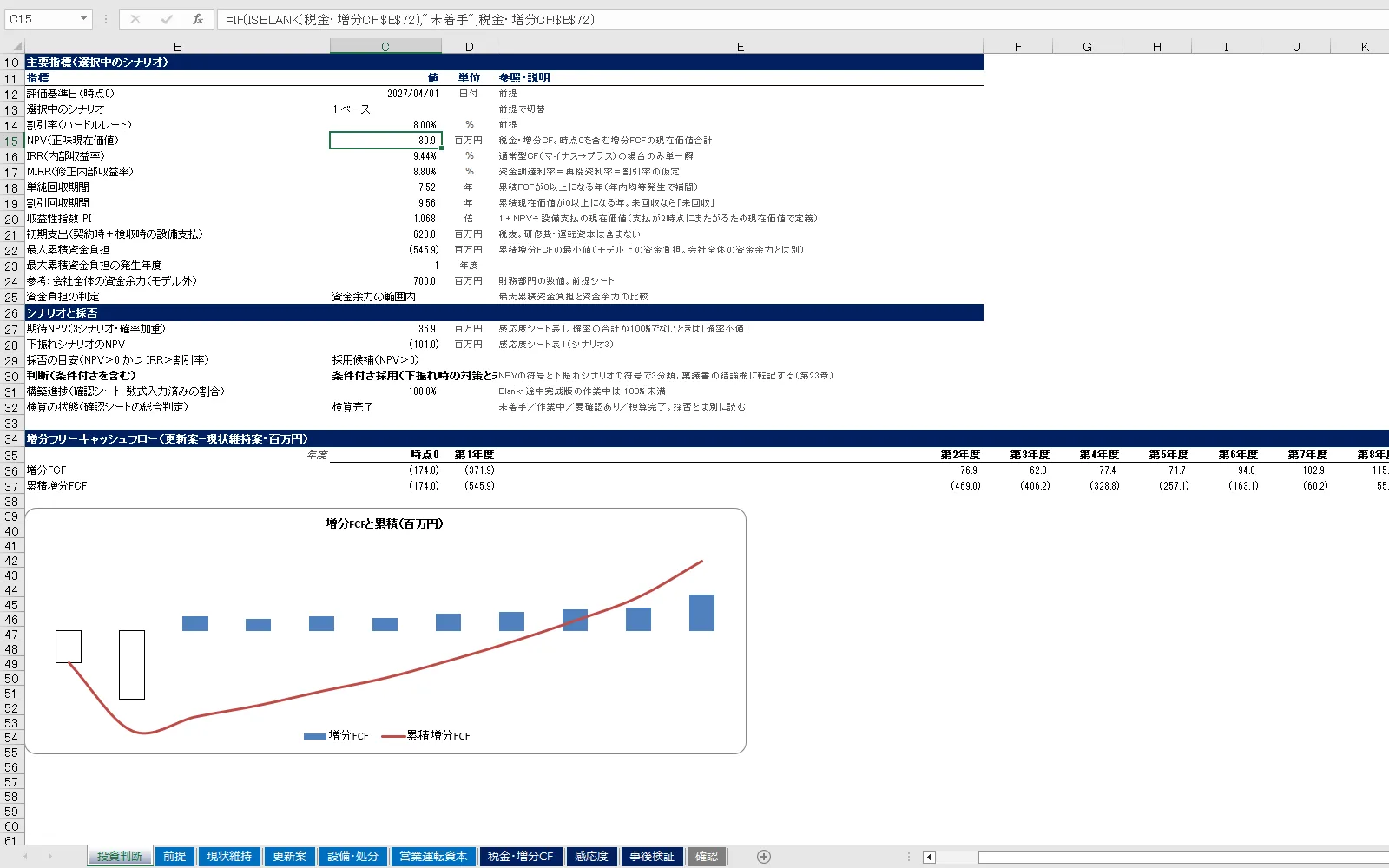Select the NPV value cell 39.9
The height and width of the screenshot is (868, 1389).
coord(385,141)
